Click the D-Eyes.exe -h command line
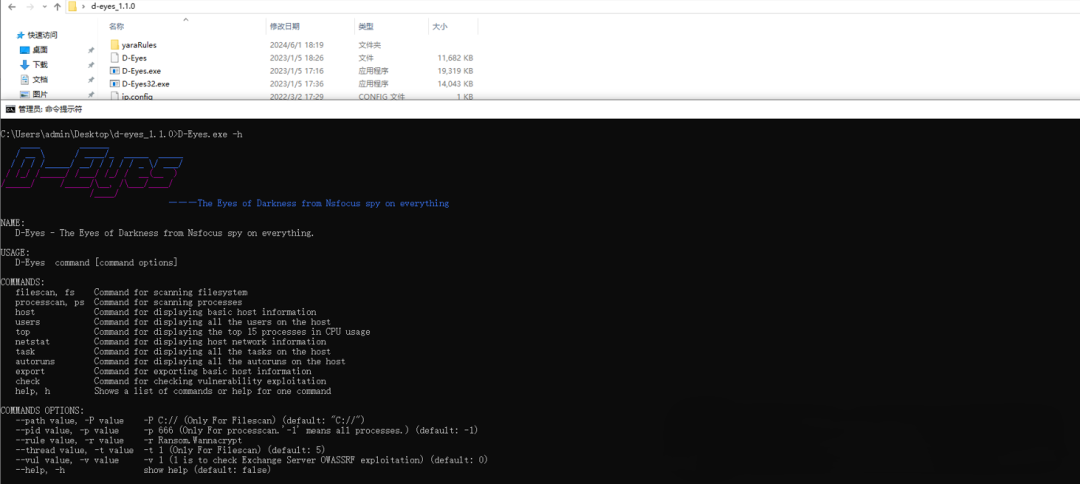The height and width of the screenshot is (484, 1080). tap(121, 134)
